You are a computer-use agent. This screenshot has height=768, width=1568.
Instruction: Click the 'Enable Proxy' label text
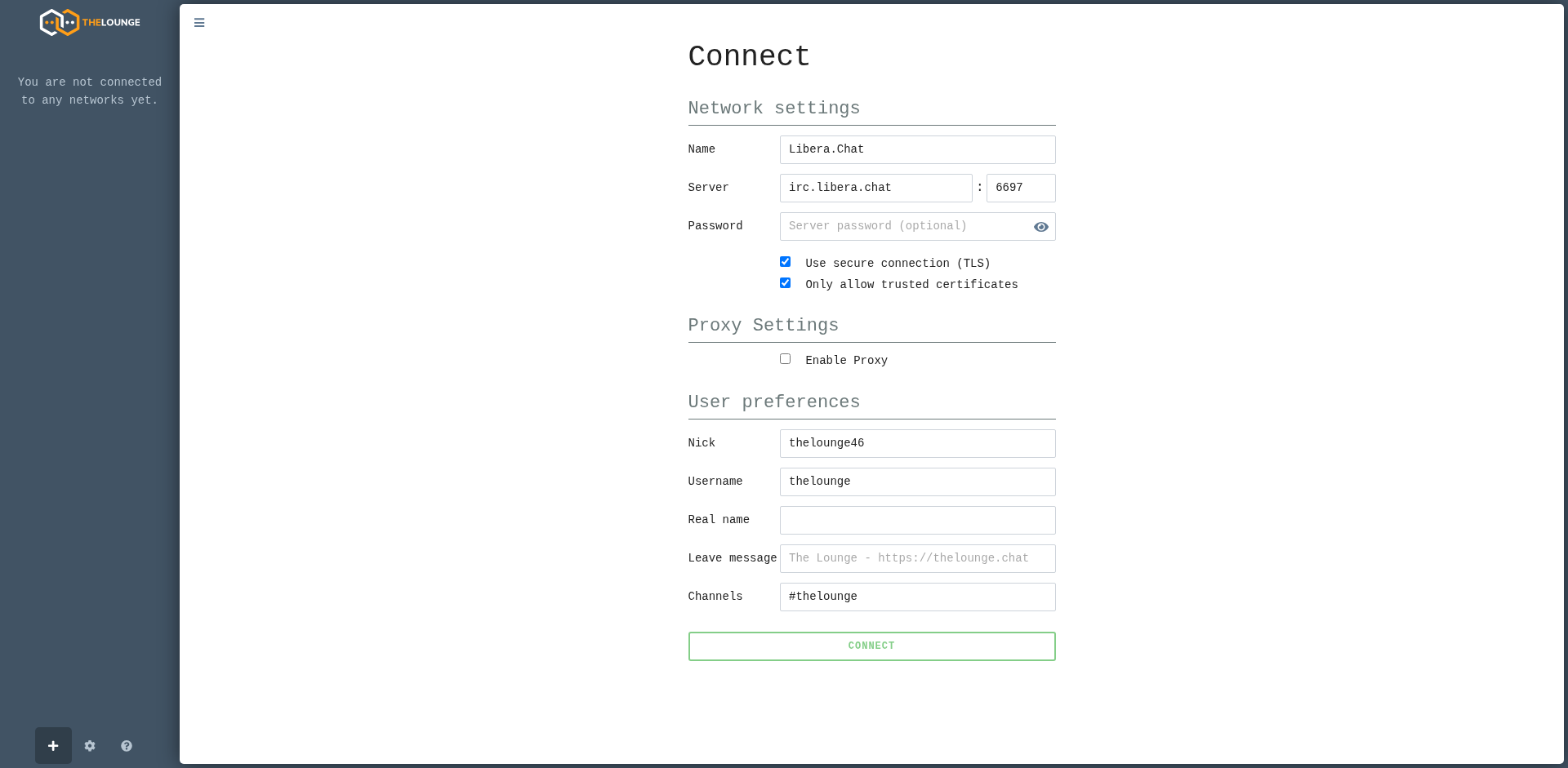(x=846, y=360)
